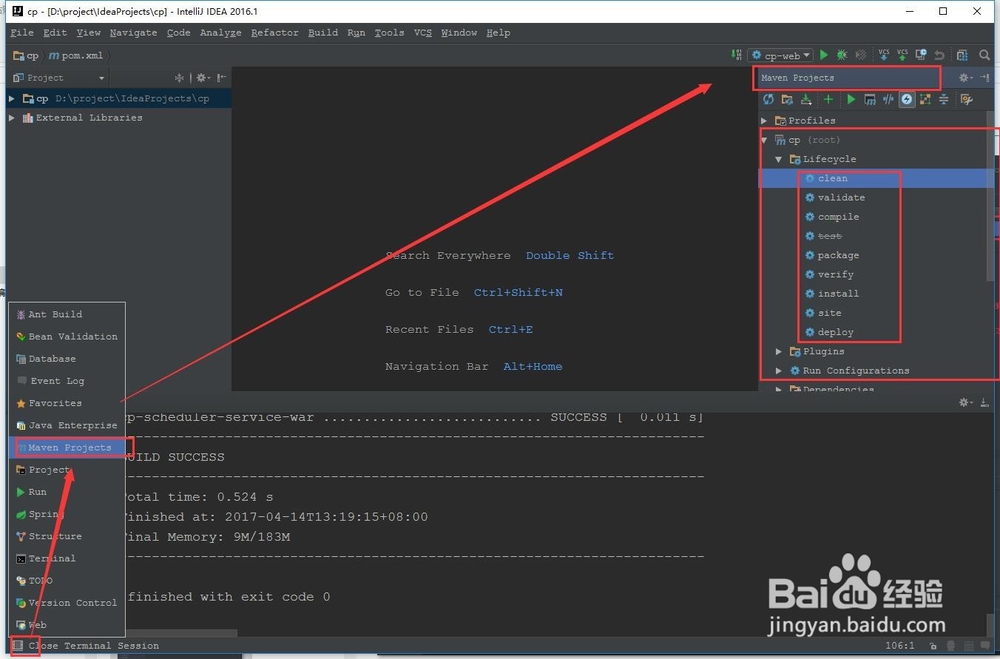
Task: Hide the terminal tool window
Action: tap(984, 403)
